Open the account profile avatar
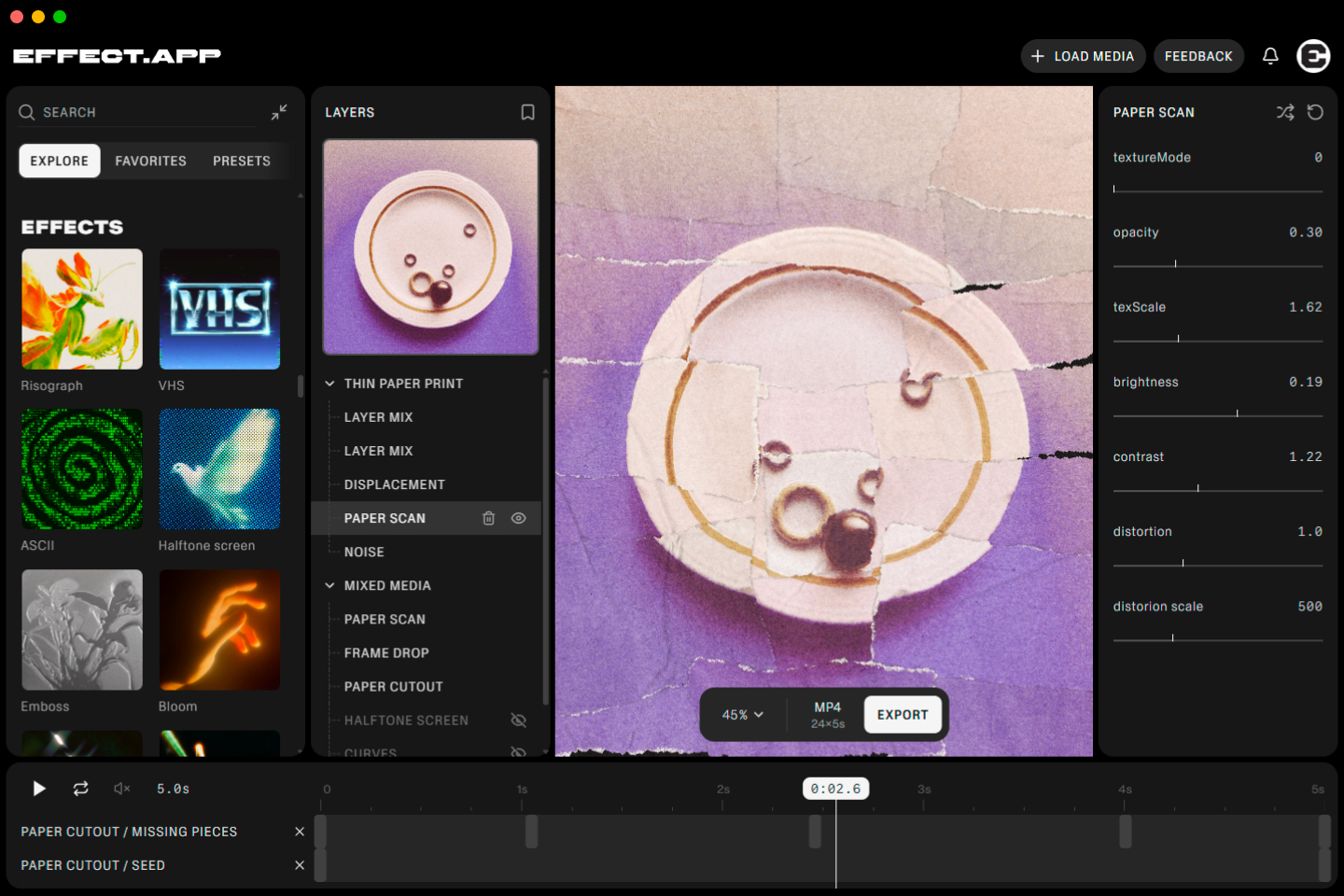1344x896 pixels. [1313, 56]
